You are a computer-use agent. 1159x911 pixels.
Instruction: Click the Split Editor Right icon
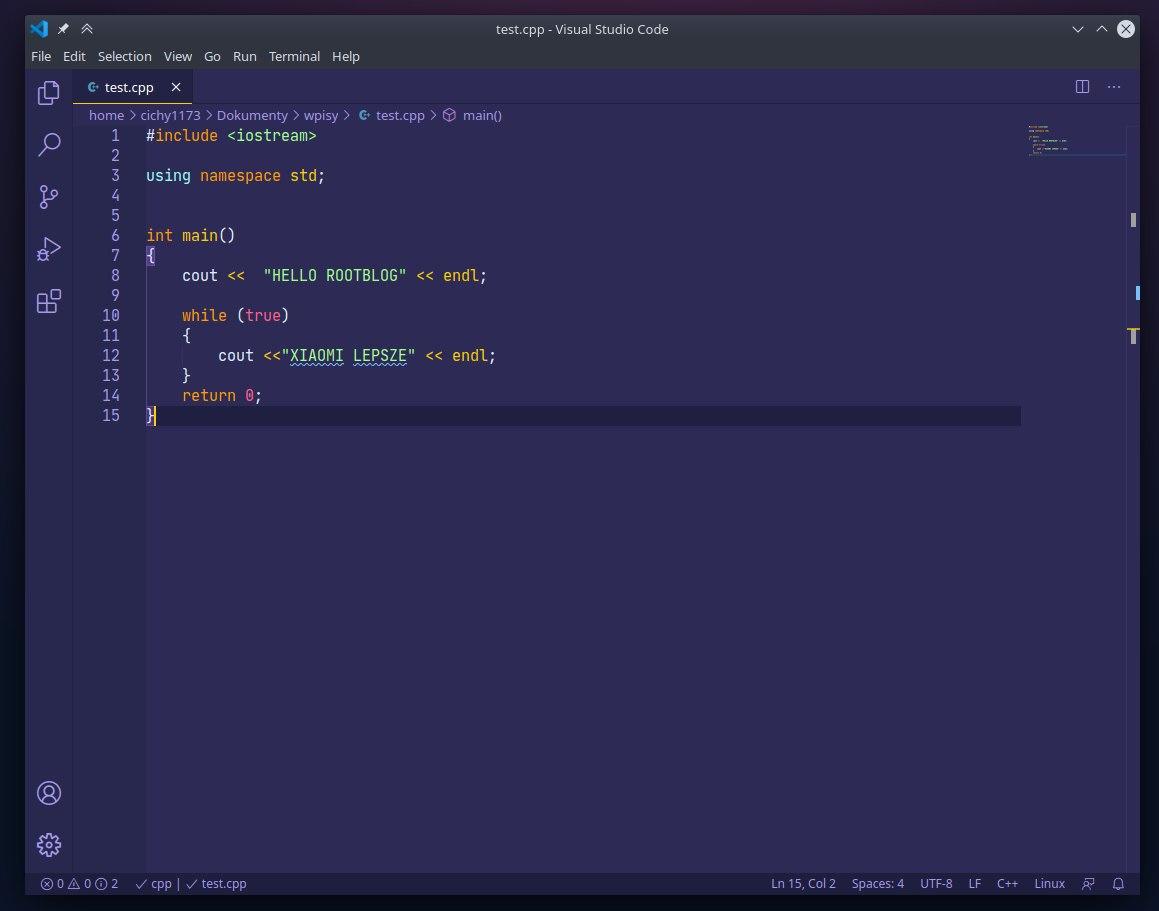click(1082, 87)
